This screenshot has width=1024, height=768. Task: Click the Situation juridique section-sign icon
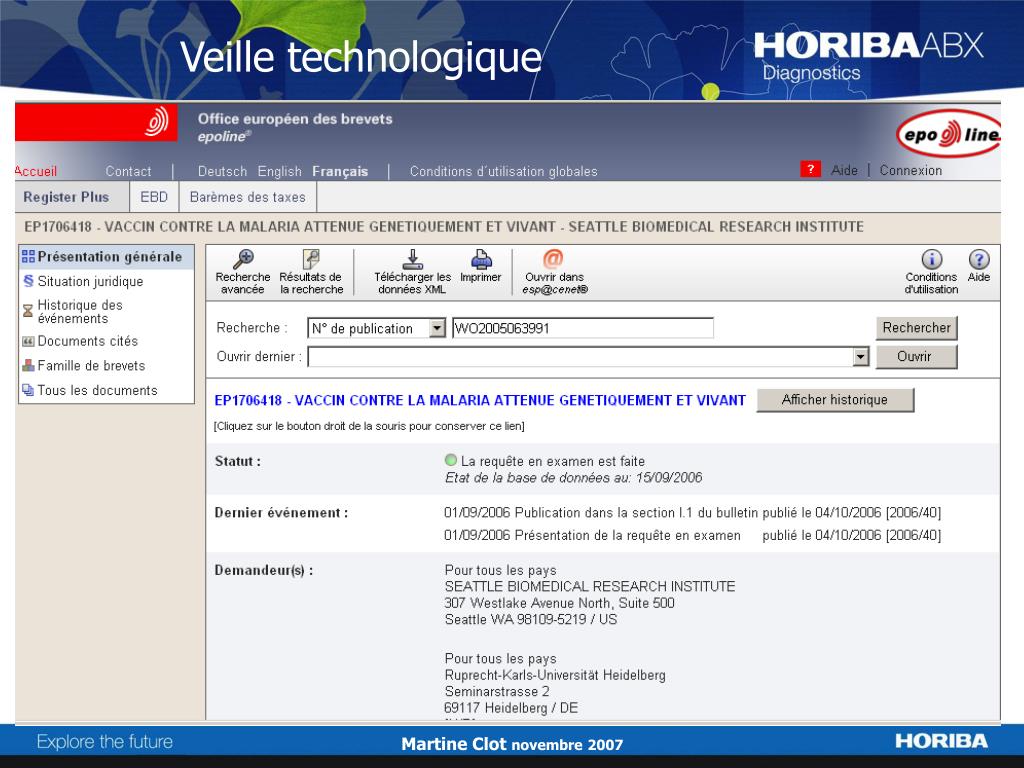(28, 281)
